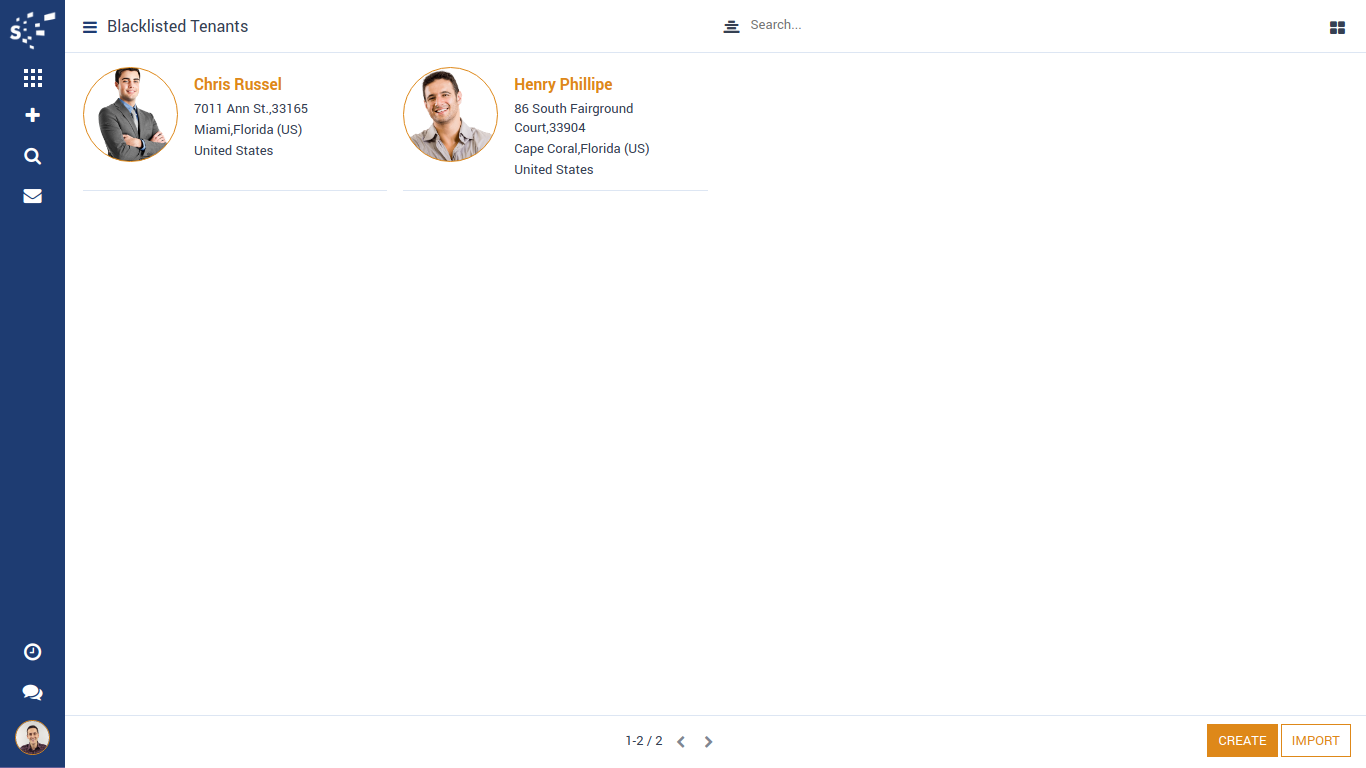The image size is (1366, 768).
Task: Click the CREATE button
Action: point(1242,741)
